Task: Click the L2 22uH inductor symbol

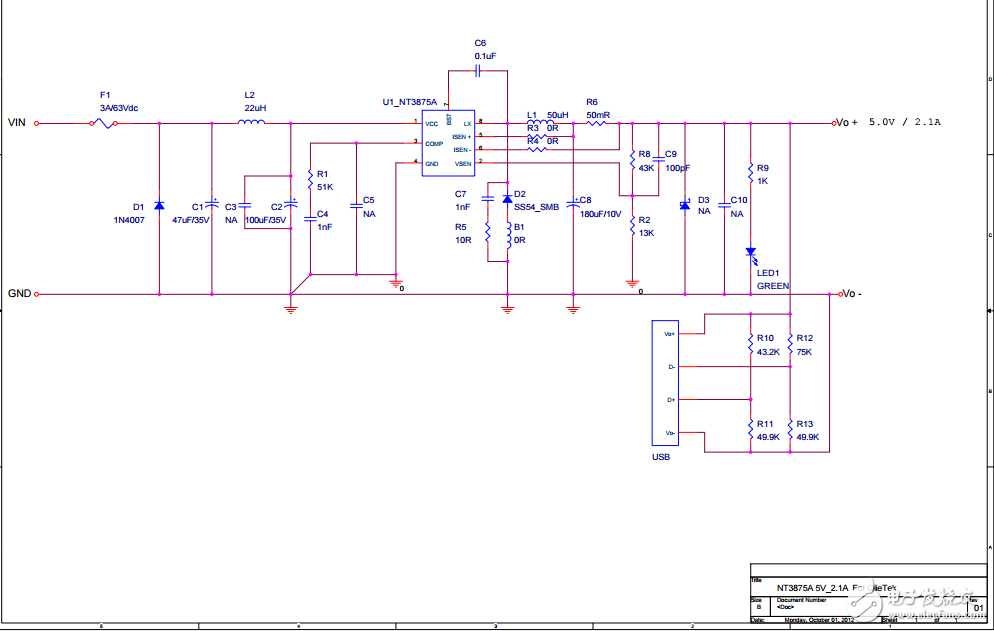Action: click(250, 123)
